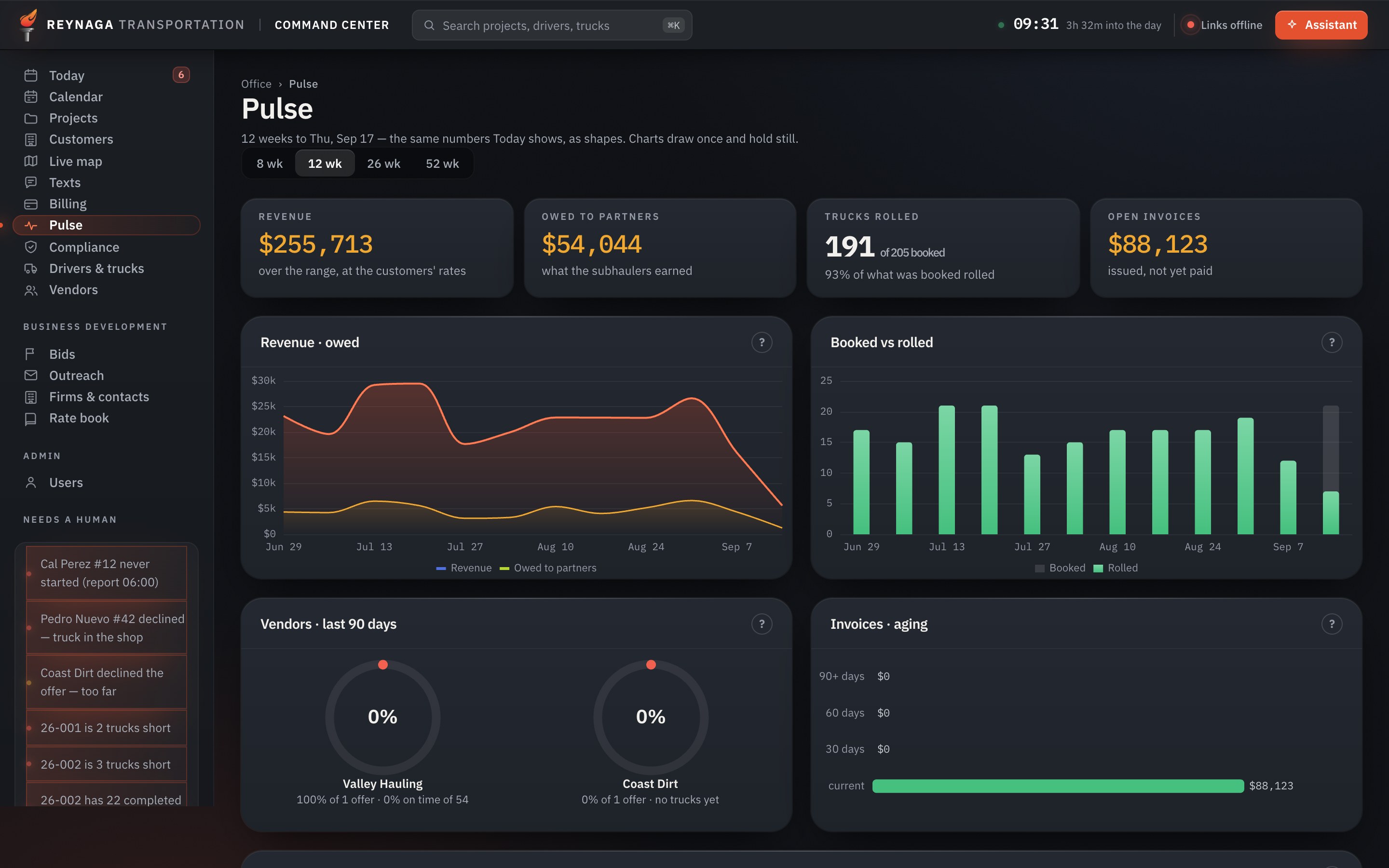Image resolution: width=1389 pixels, height=868 pixels.
Task: Open help for Invoices aging panel
Action: click(x=1332, y=624)
